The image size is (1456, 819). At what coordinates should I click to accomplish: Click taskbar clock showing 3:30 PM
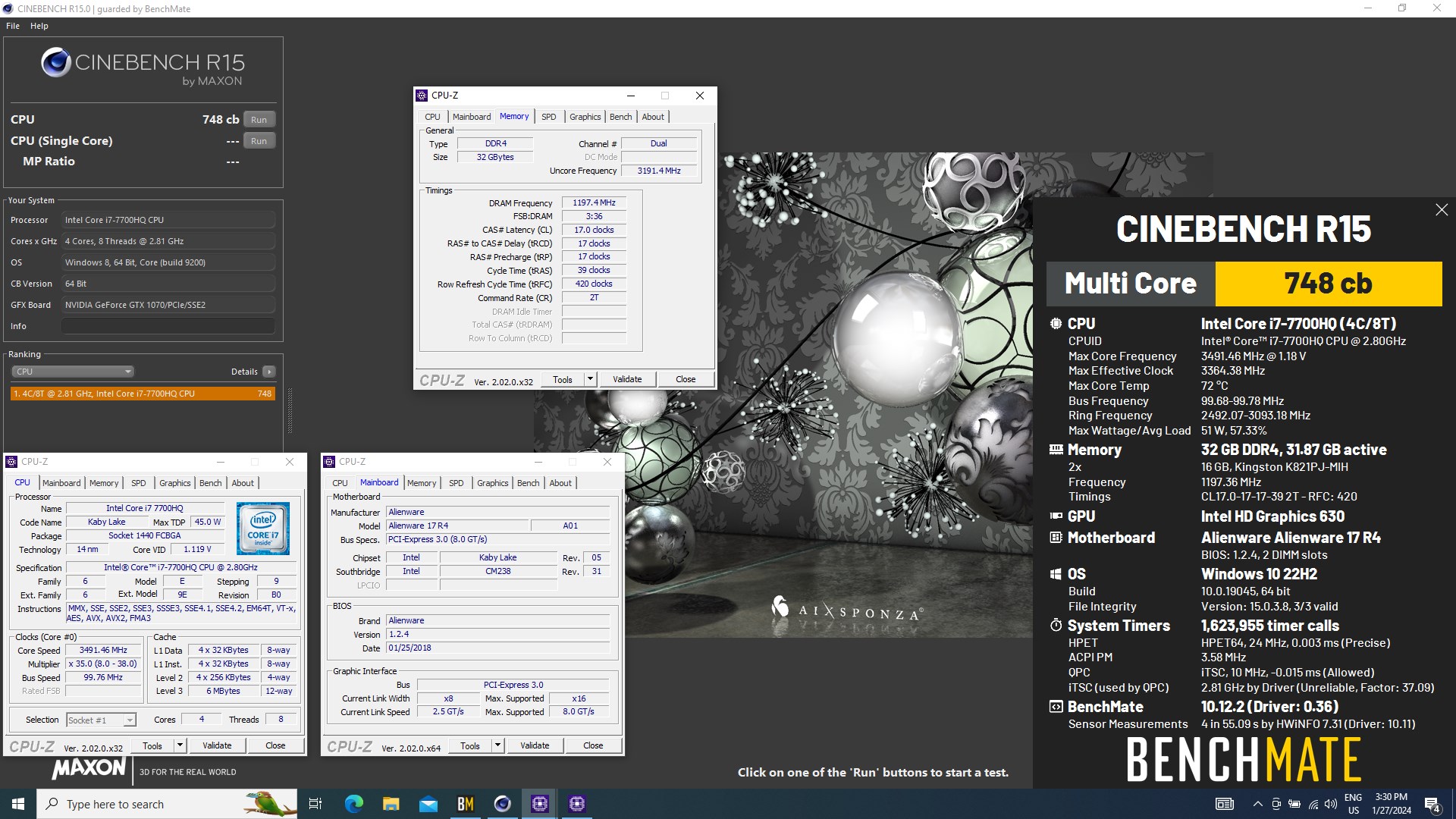pos(1392,804)
